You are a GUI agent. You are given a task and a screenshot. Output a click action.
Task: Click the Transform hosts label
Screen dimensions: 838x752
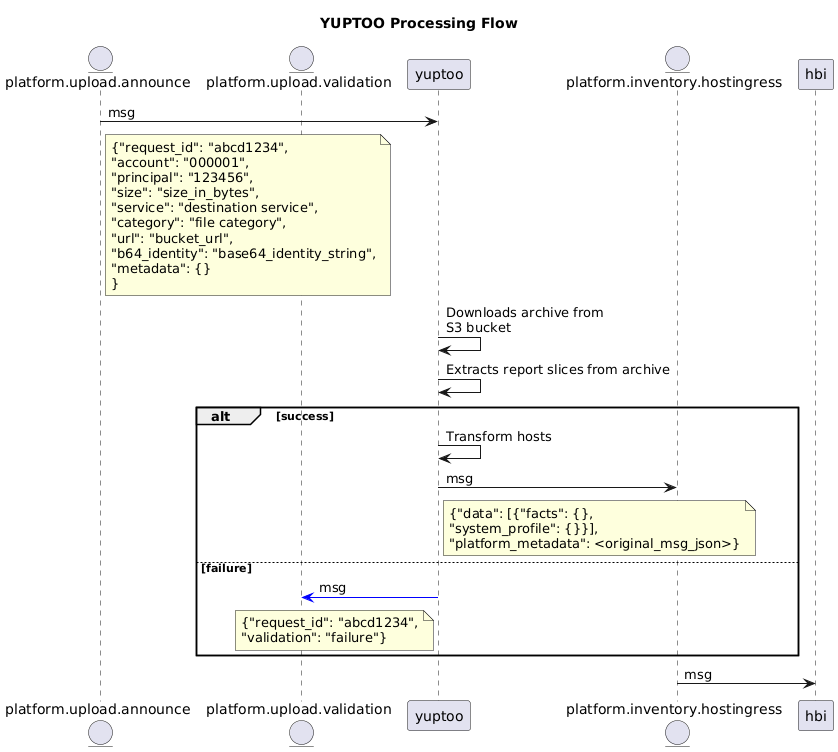click(x=499, y=437)
